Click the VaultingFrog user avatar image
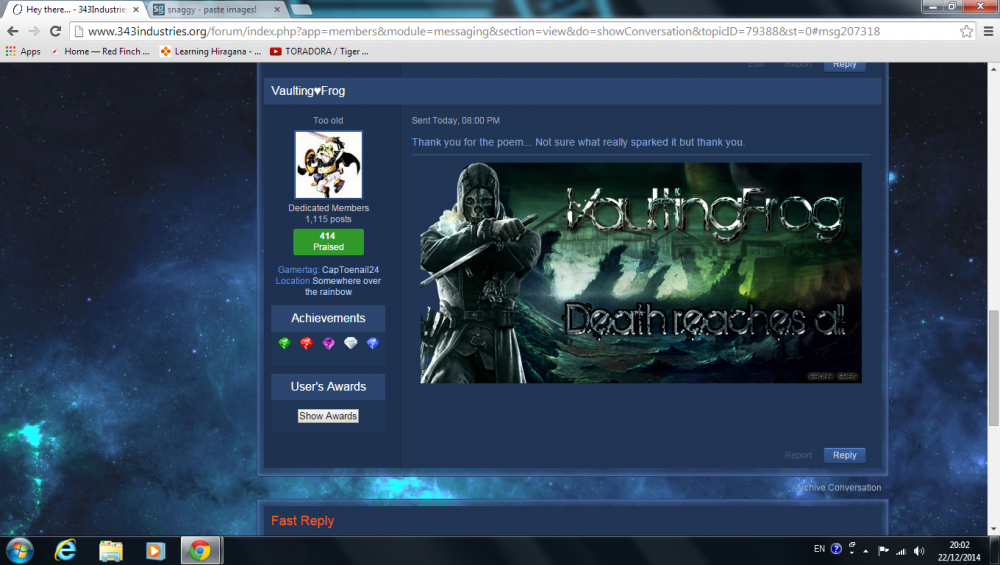This screenshot has height=565, width=1000. 328,165
